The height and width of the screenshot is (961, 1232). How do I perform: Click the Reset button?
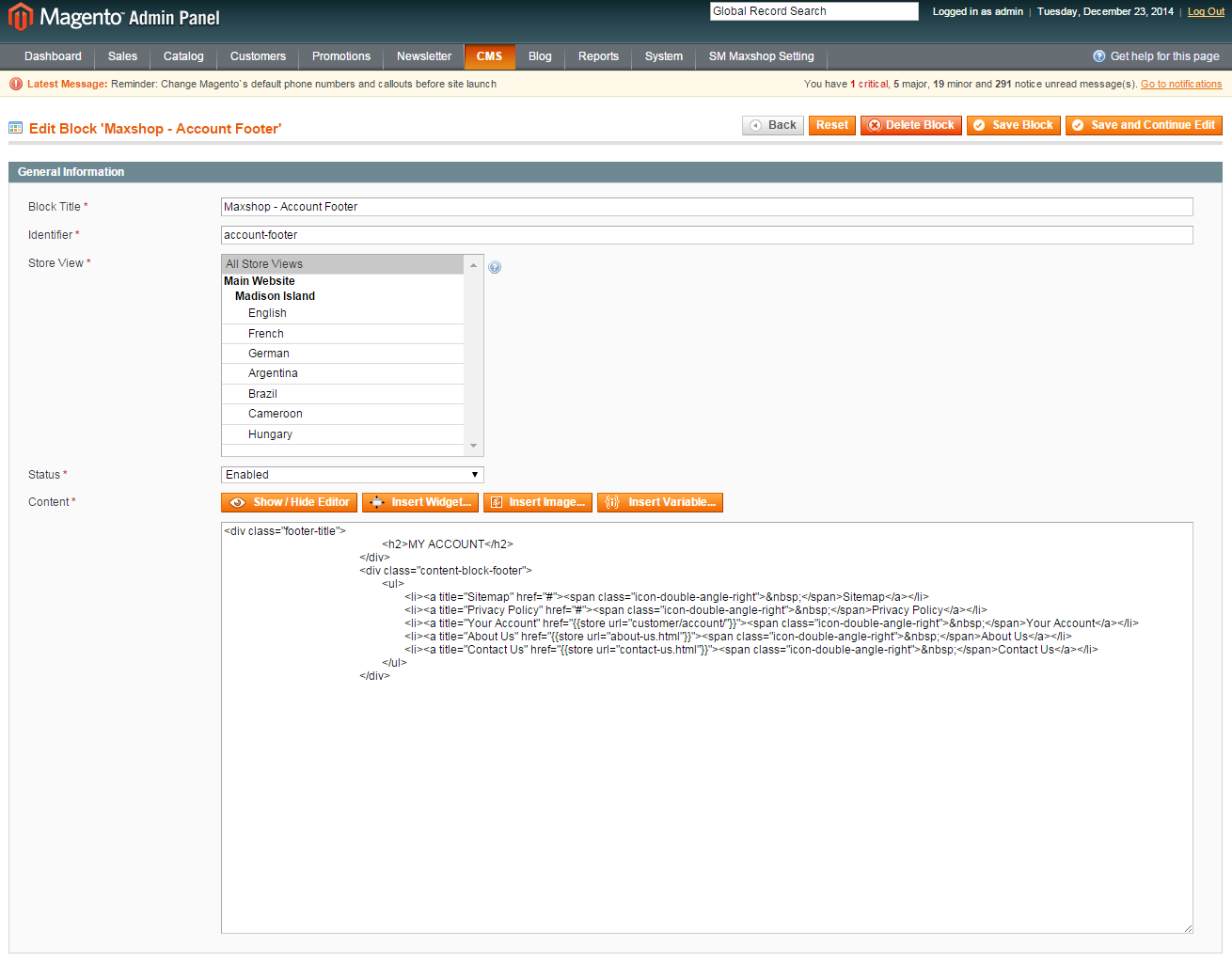click(832, 125)
